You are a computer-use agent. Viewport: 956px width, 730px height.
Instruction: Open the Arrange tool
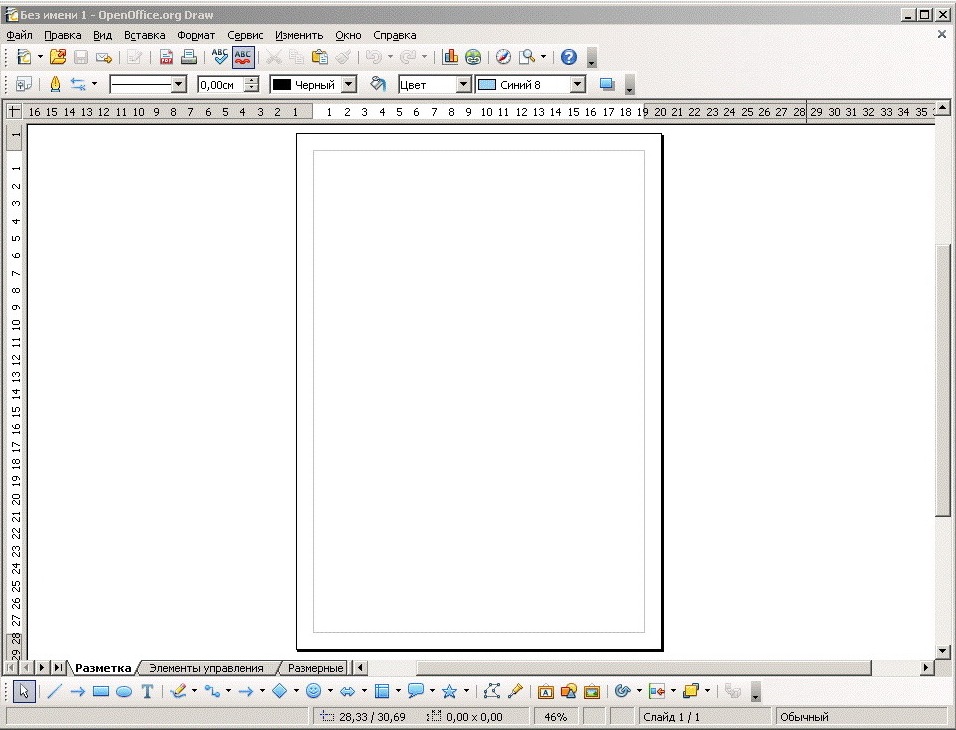point(691,691)
